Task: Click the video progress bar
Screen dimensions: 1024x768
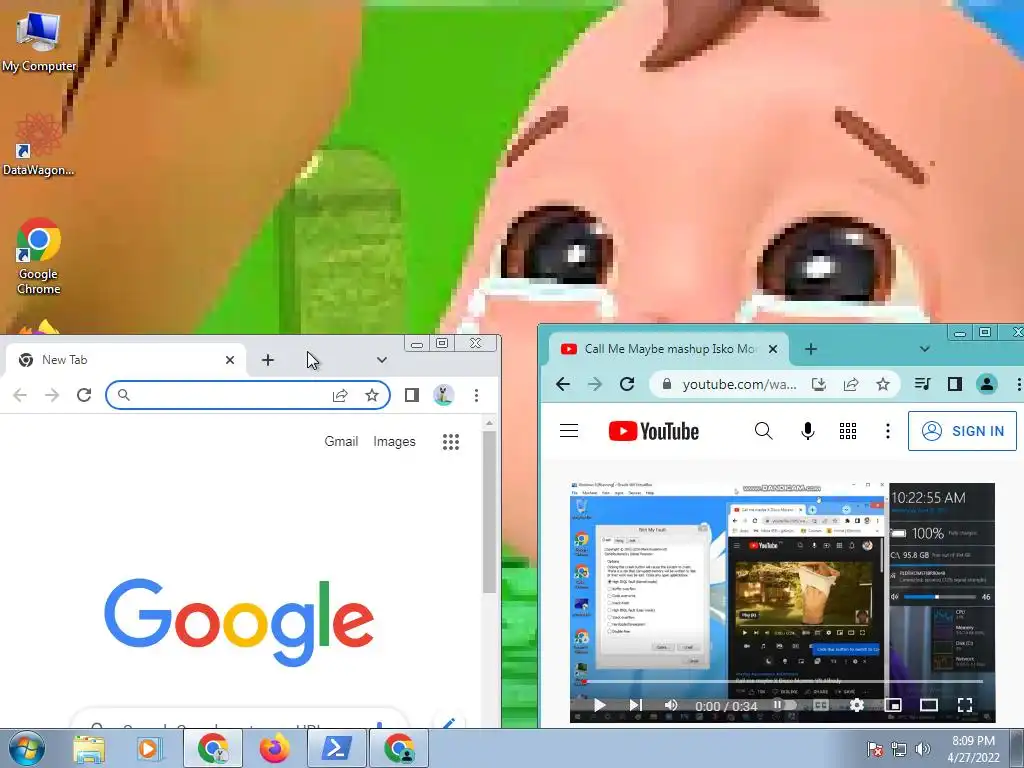Action: tap(782, 682)
